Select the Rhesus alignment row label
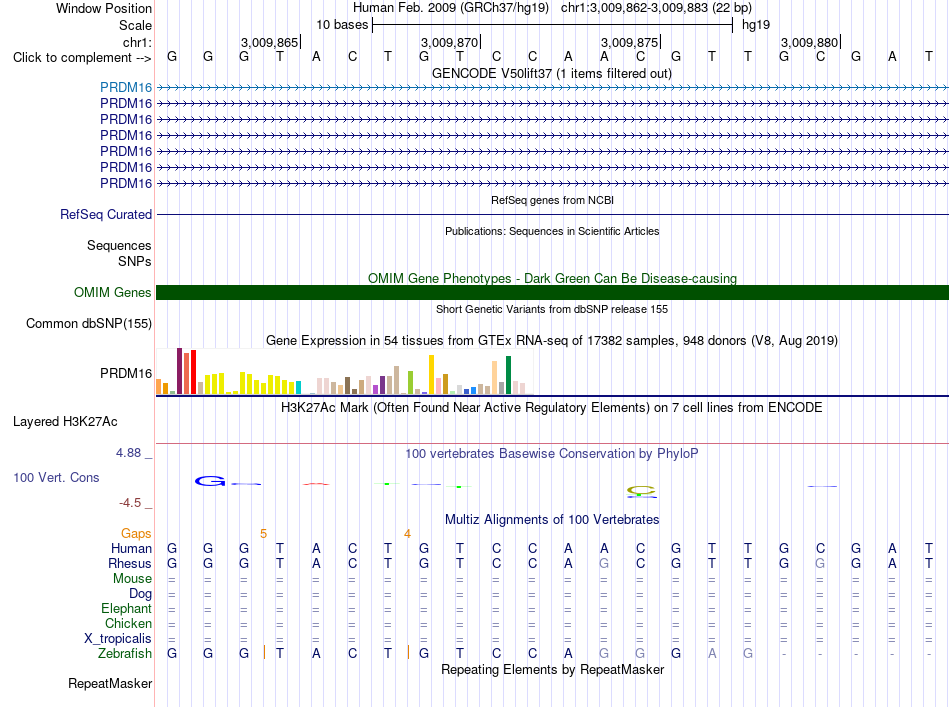 tap(130, 563)
